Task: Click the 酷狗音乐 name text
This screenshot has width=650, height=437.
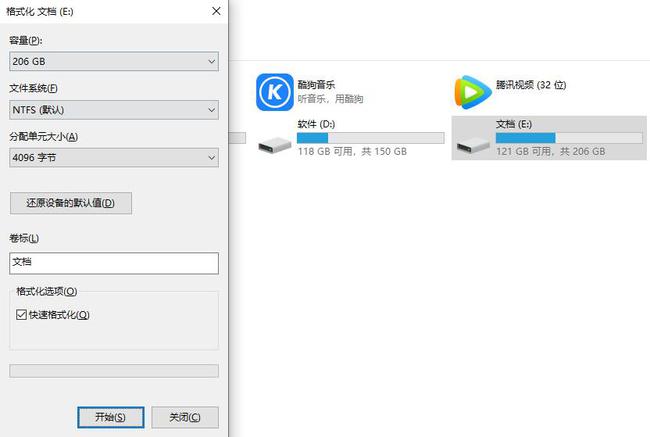Action: pos(316,85)
